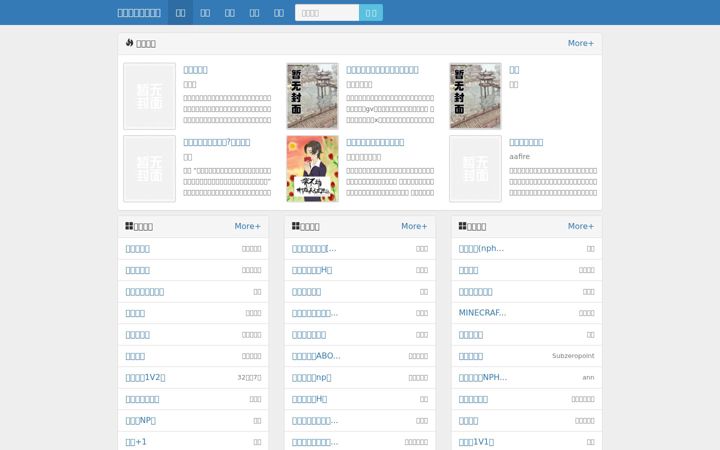Image resolution: width=720 pixels, height=450 pixels.
Task: Click the site title in the blue navbar
Action: 139,13
